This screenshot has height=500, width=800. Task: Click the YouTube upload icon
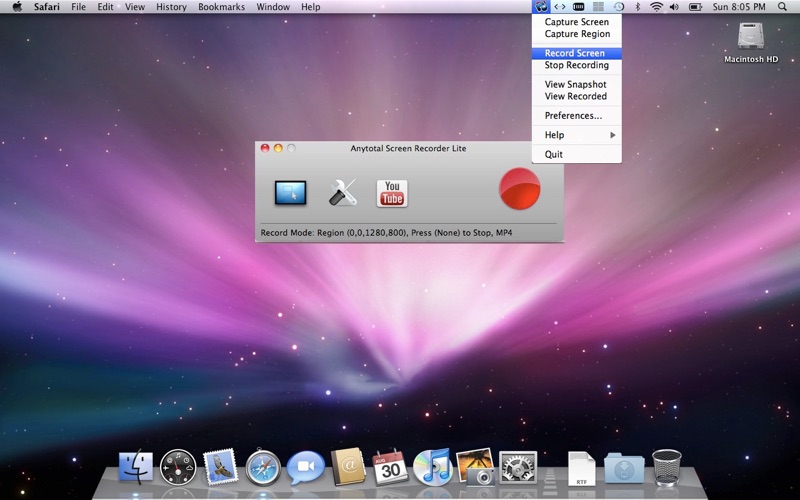(392, 192)
